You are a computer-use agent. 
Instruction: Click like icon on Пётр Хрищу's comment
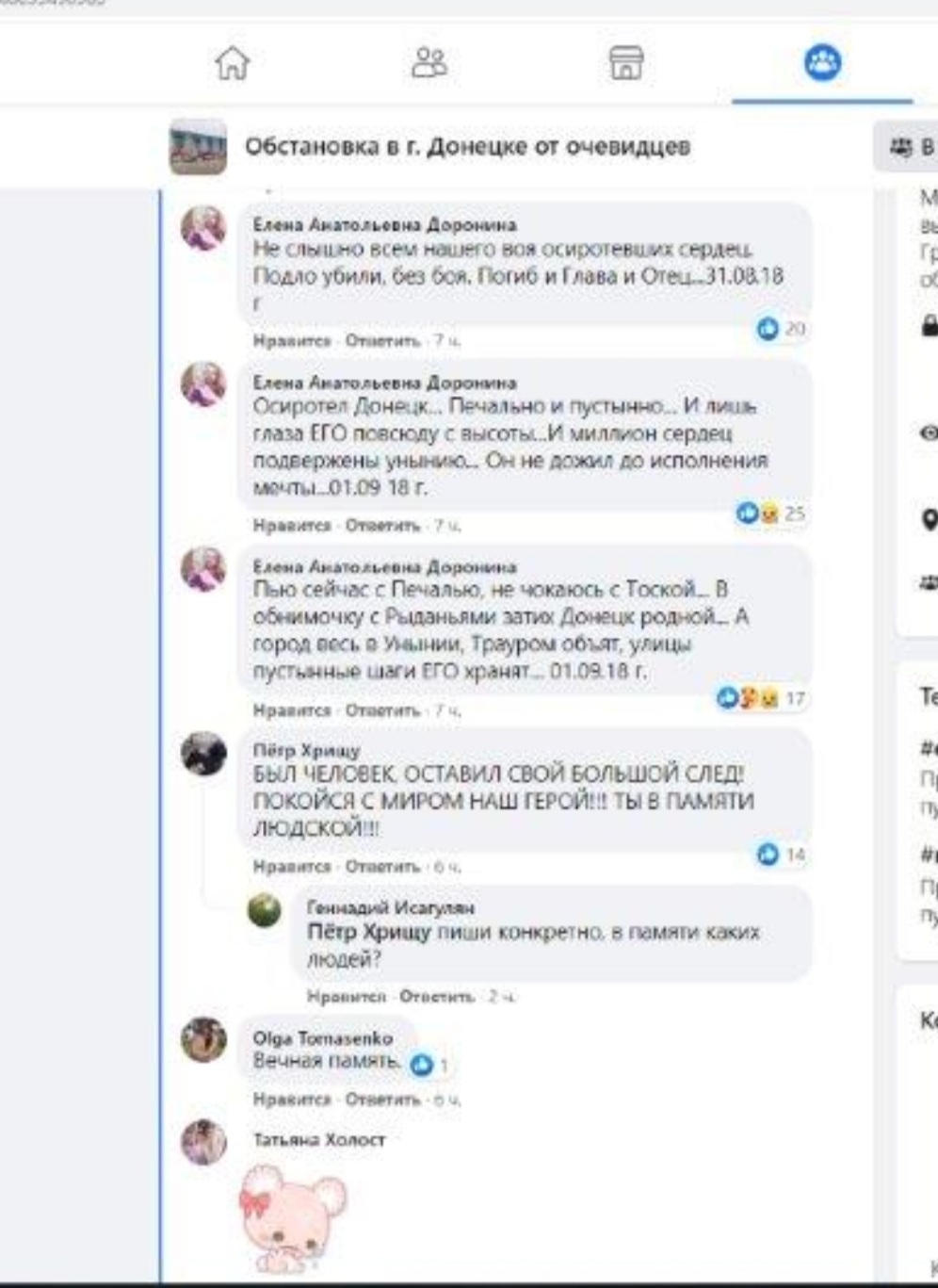tap(768, 855)
